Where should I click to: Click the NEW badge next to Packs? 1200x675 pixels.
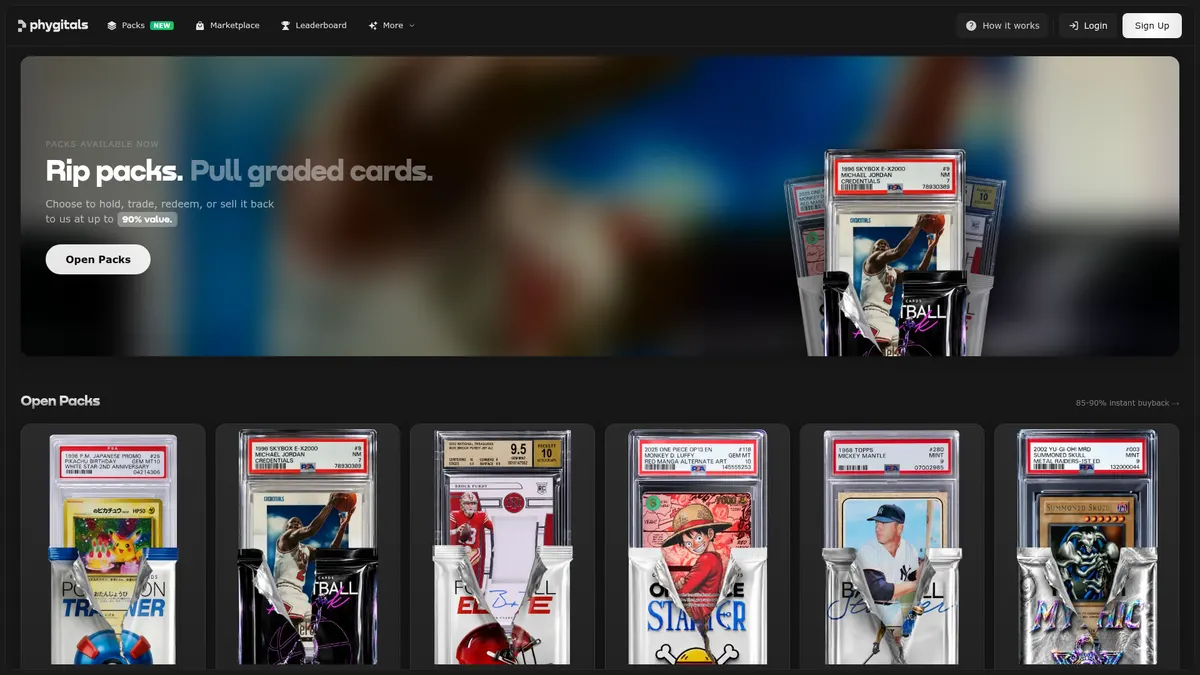pyautogui.click(x=162, y=25)
